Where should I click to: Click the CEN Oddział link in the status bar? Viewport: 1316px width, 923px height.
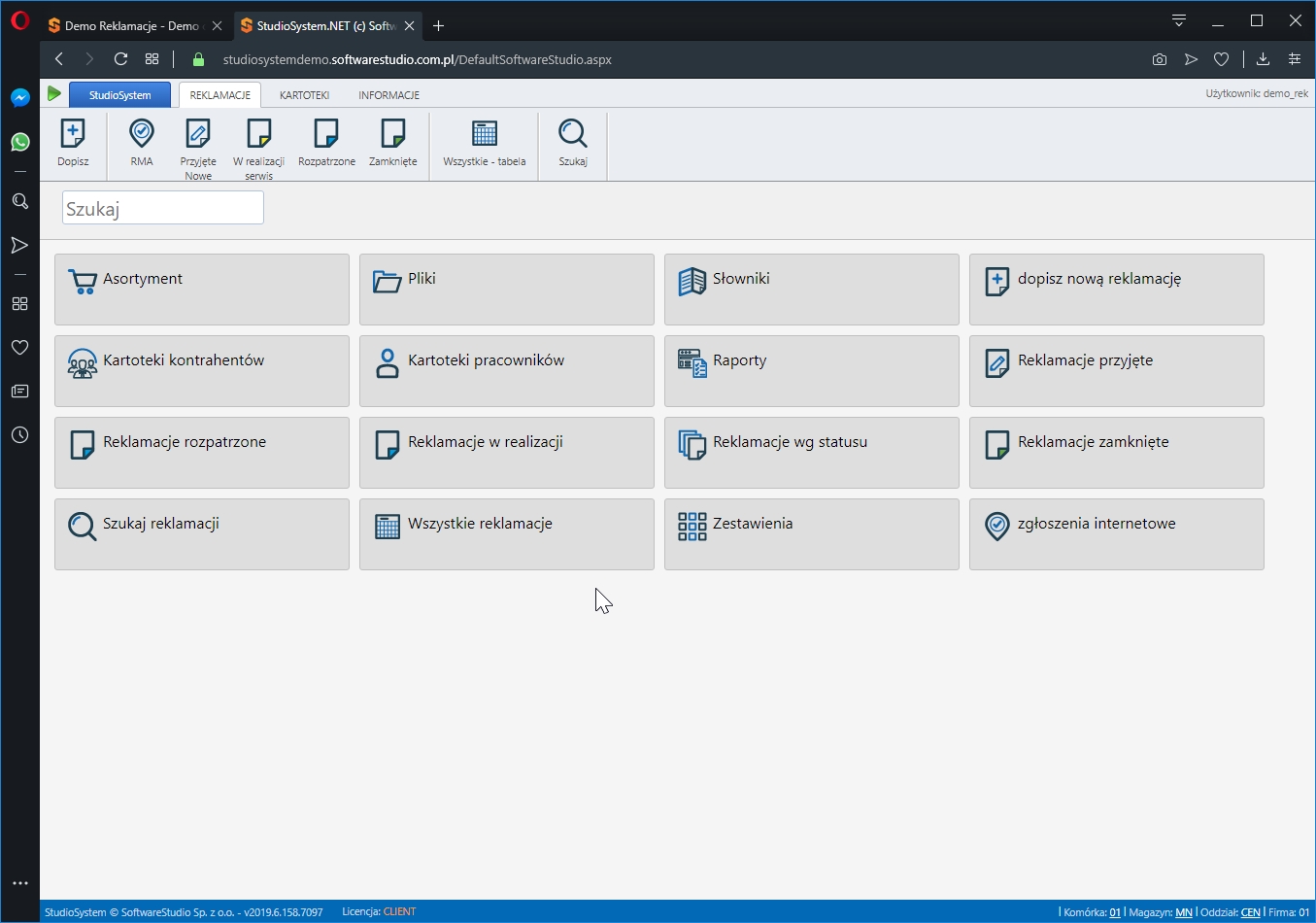tap(1250, 912)
